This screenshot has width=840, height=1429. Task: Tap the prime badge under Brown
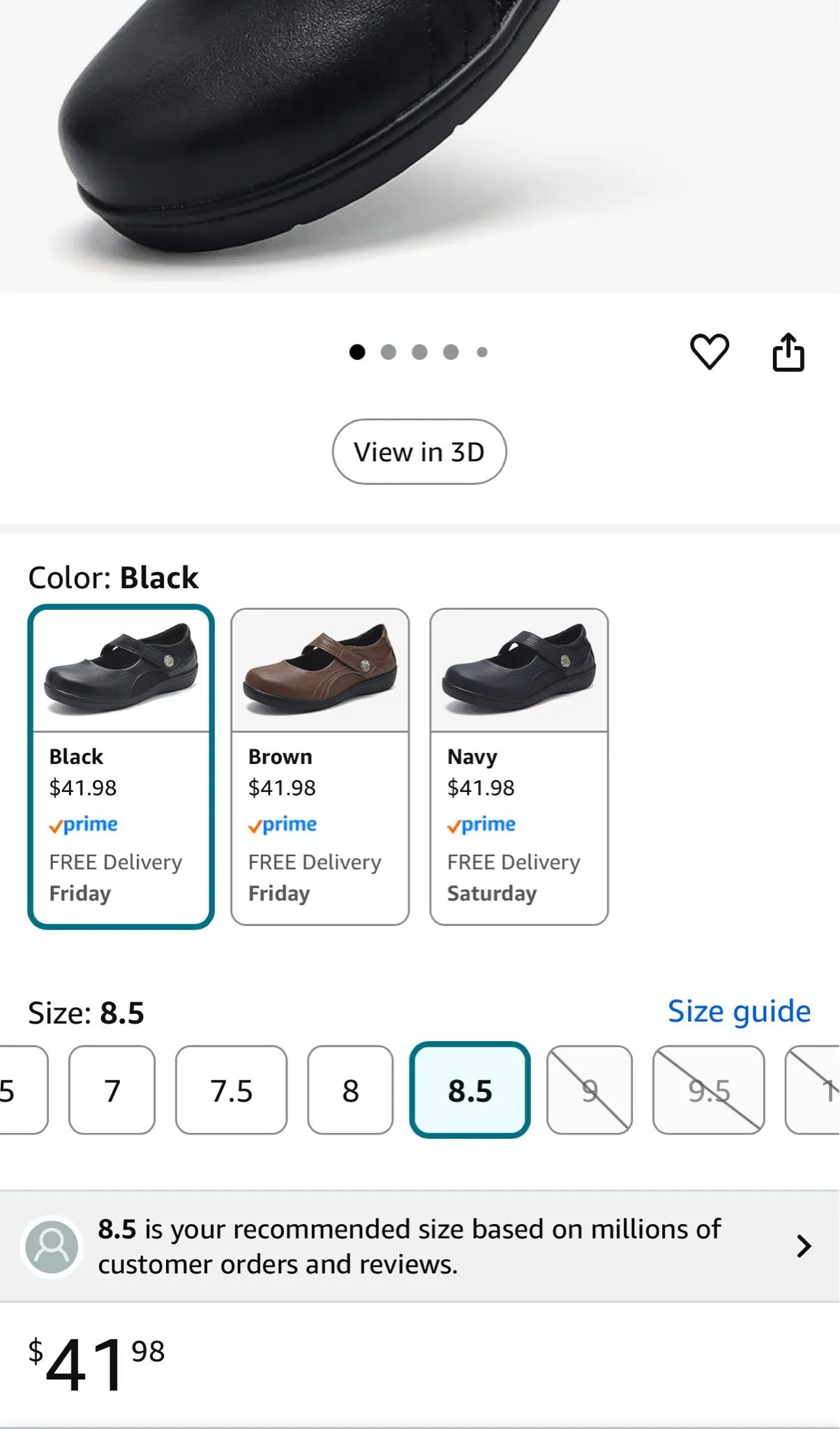tap(283, 825)
